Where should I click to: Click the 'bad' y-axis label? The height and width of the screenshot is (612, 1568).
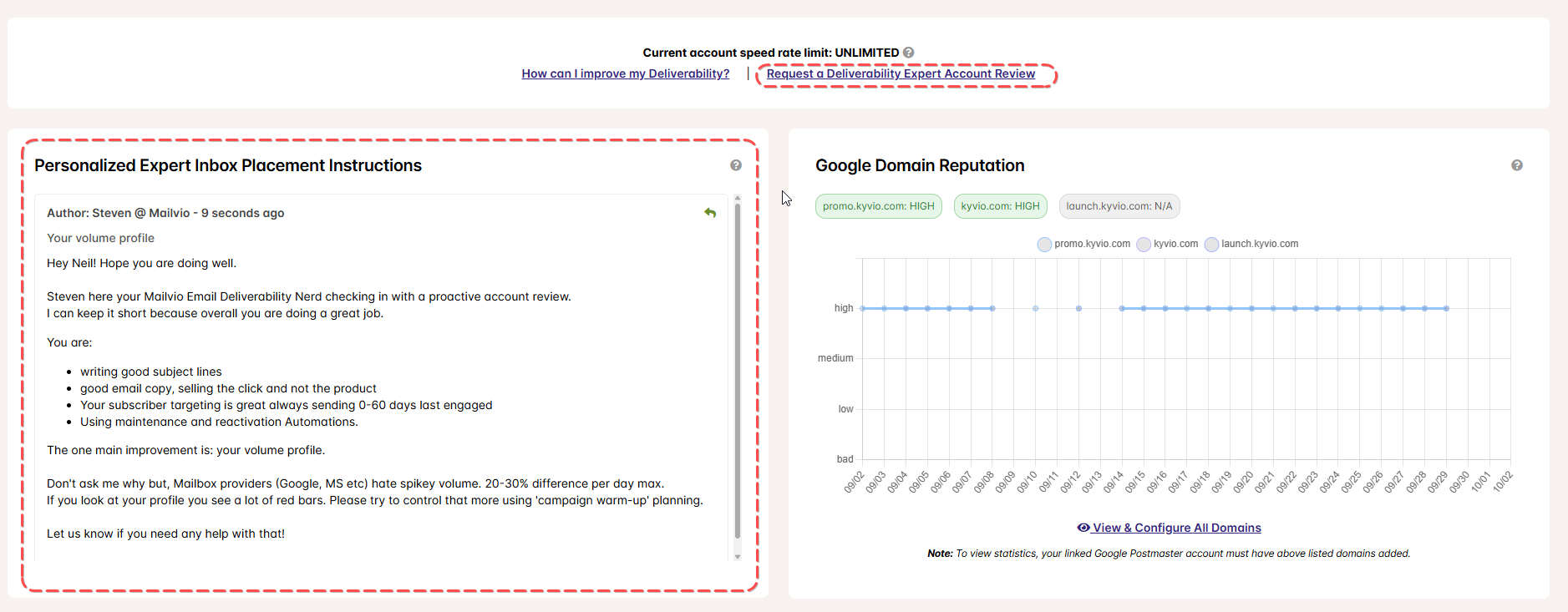(845, 459)
